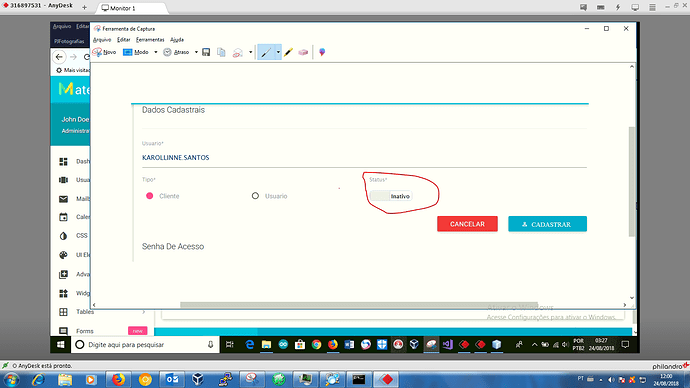690x388 pixels.
Task: Click the horizontal scrollbar of the snip window
Action: click(x=359, y=305)
